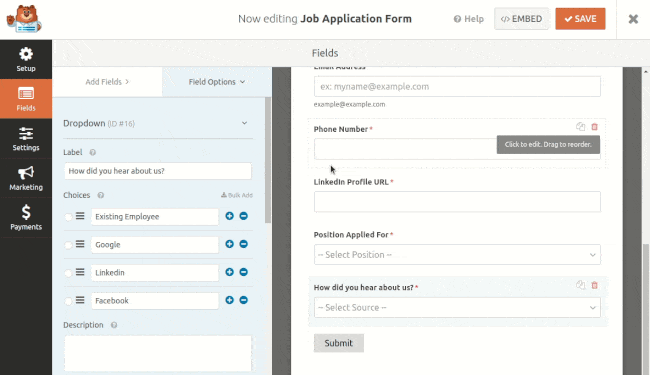Add a choice after Facebook

pos(229,300)
